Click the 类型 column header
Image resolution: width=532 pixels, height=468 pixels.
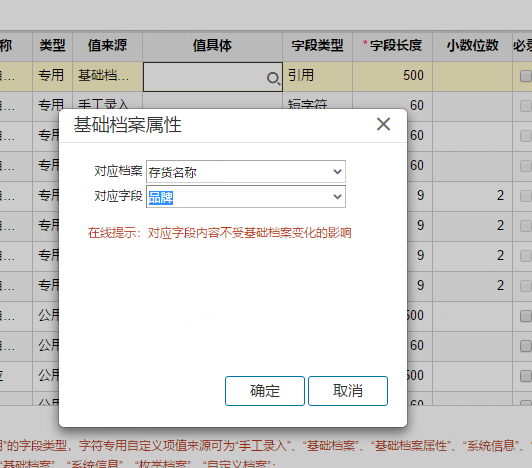(x=52, y=45)
